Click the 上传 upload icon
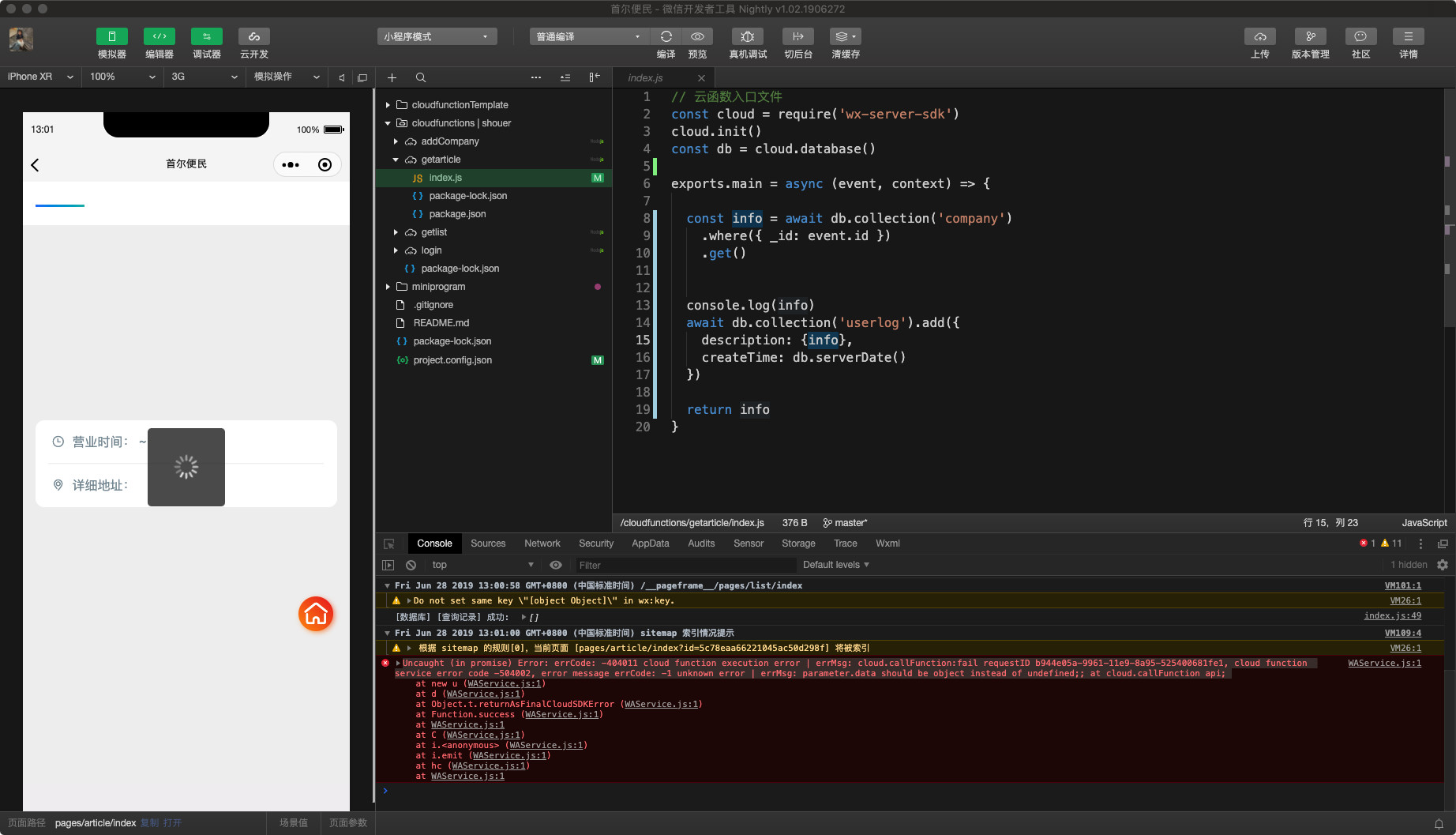 click(1259, 37)
